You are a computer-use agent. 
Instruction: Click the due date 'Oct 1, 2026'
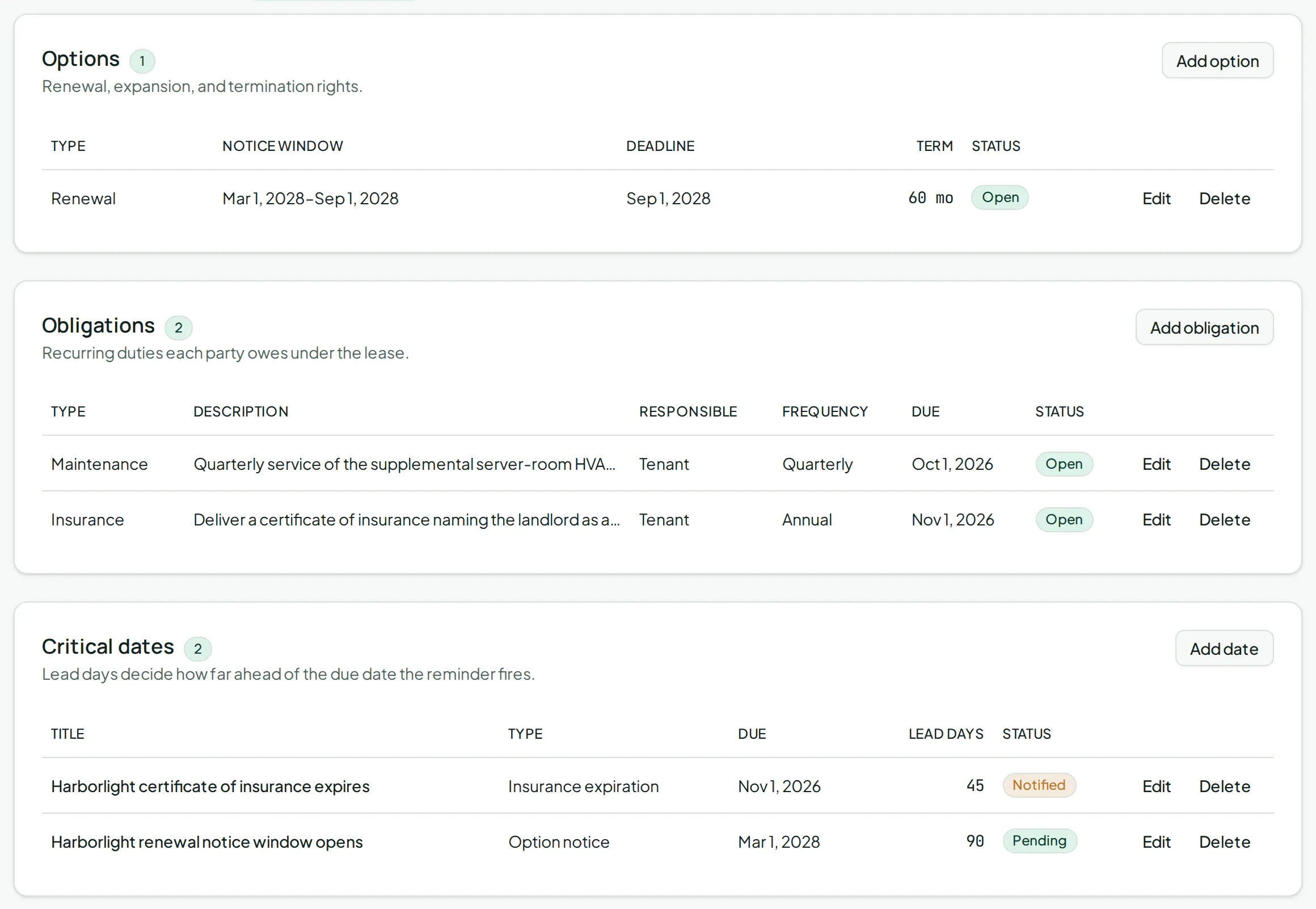click(x=952, y=464)
